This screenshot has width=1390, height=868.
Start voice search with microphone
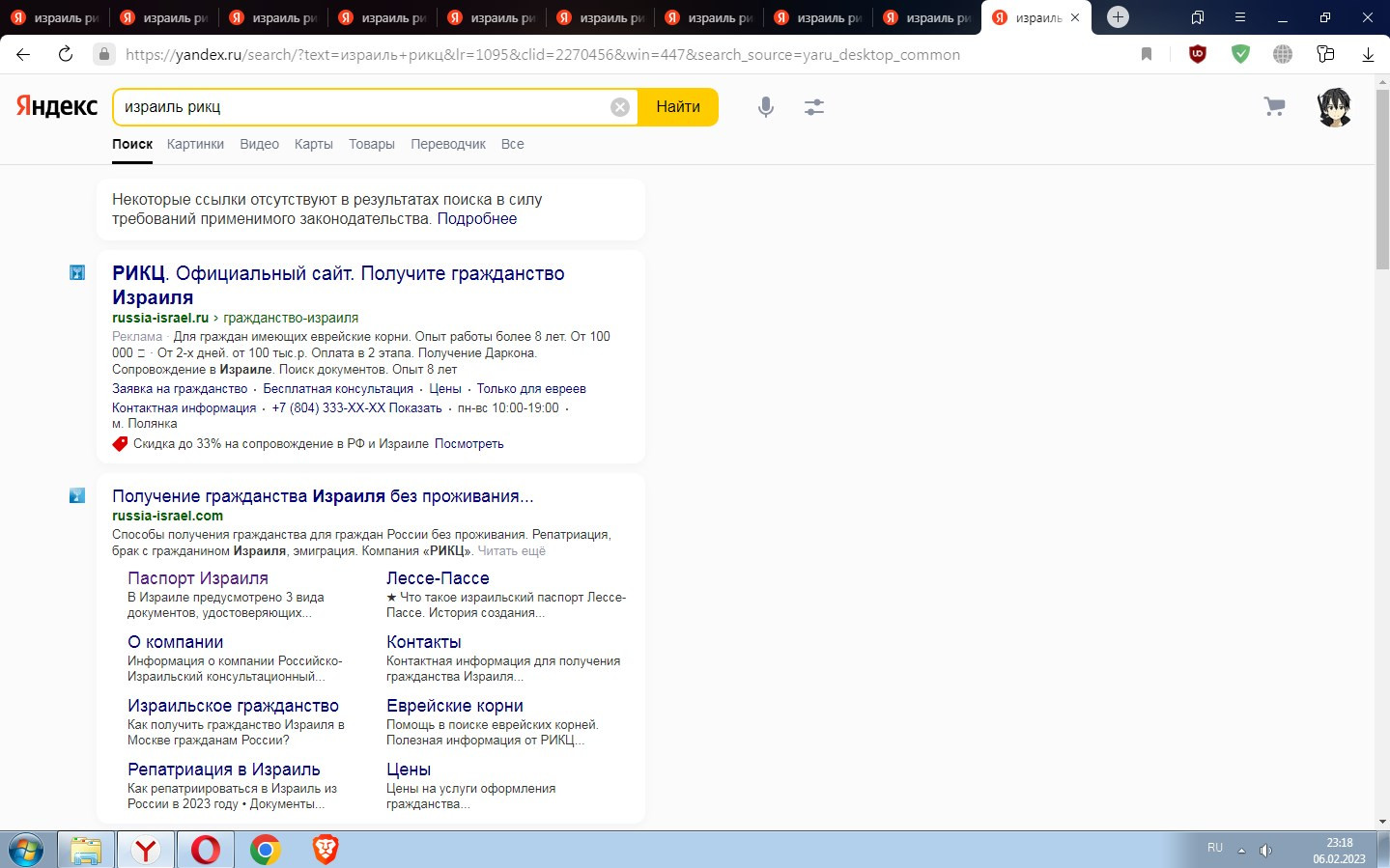766,107
